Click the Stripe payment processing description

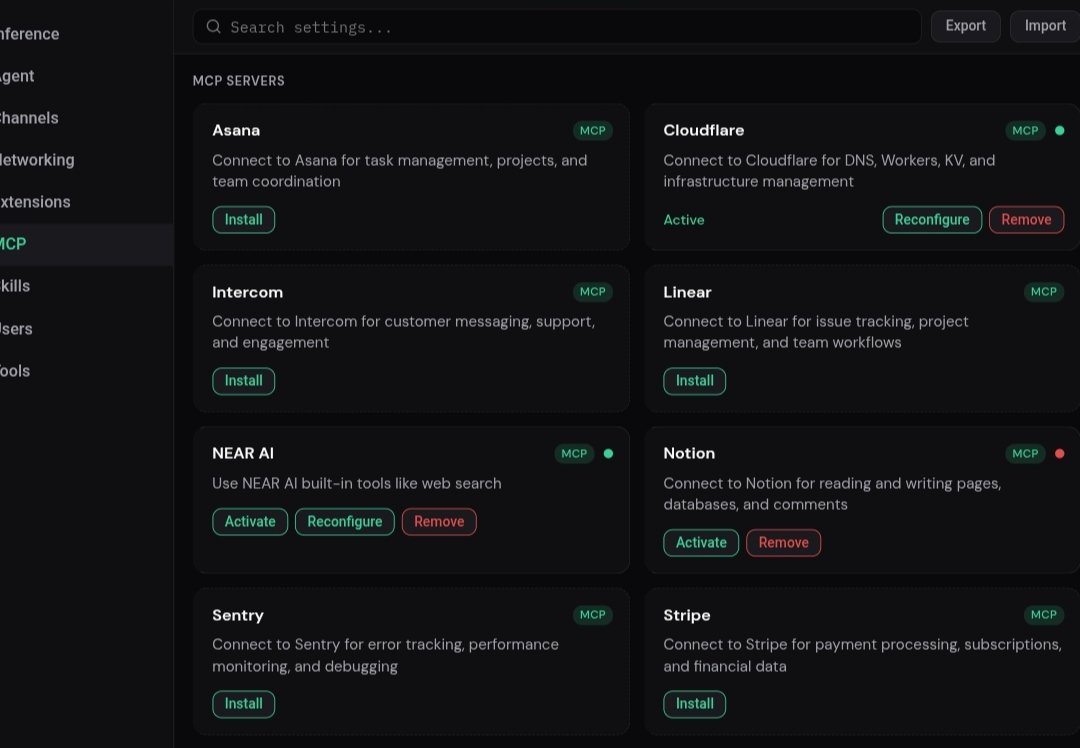pyautogui.click(x=862, y=655)
